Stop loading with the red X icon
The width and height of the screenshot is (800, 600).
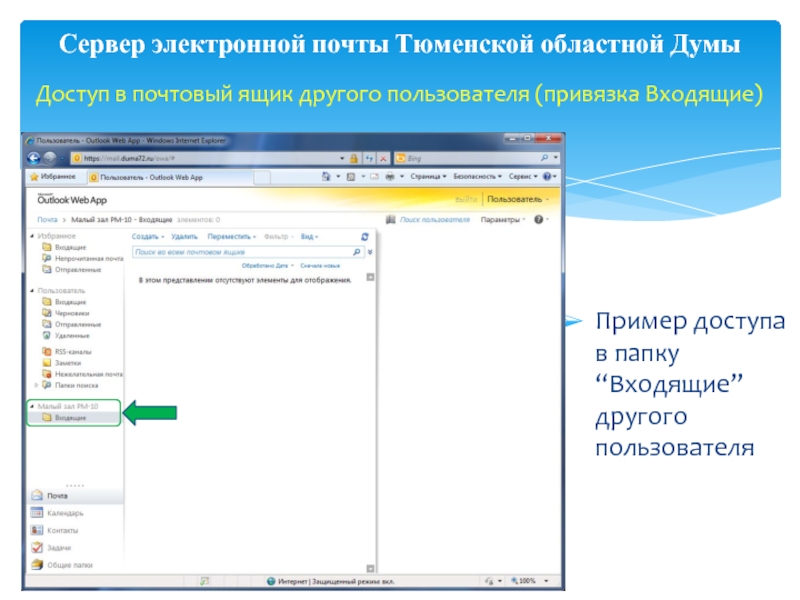383,158
